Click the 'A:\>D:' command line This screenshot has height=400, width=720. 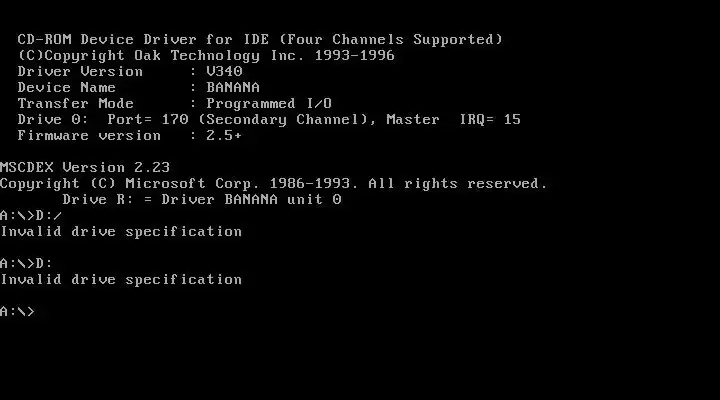(26, 264)
